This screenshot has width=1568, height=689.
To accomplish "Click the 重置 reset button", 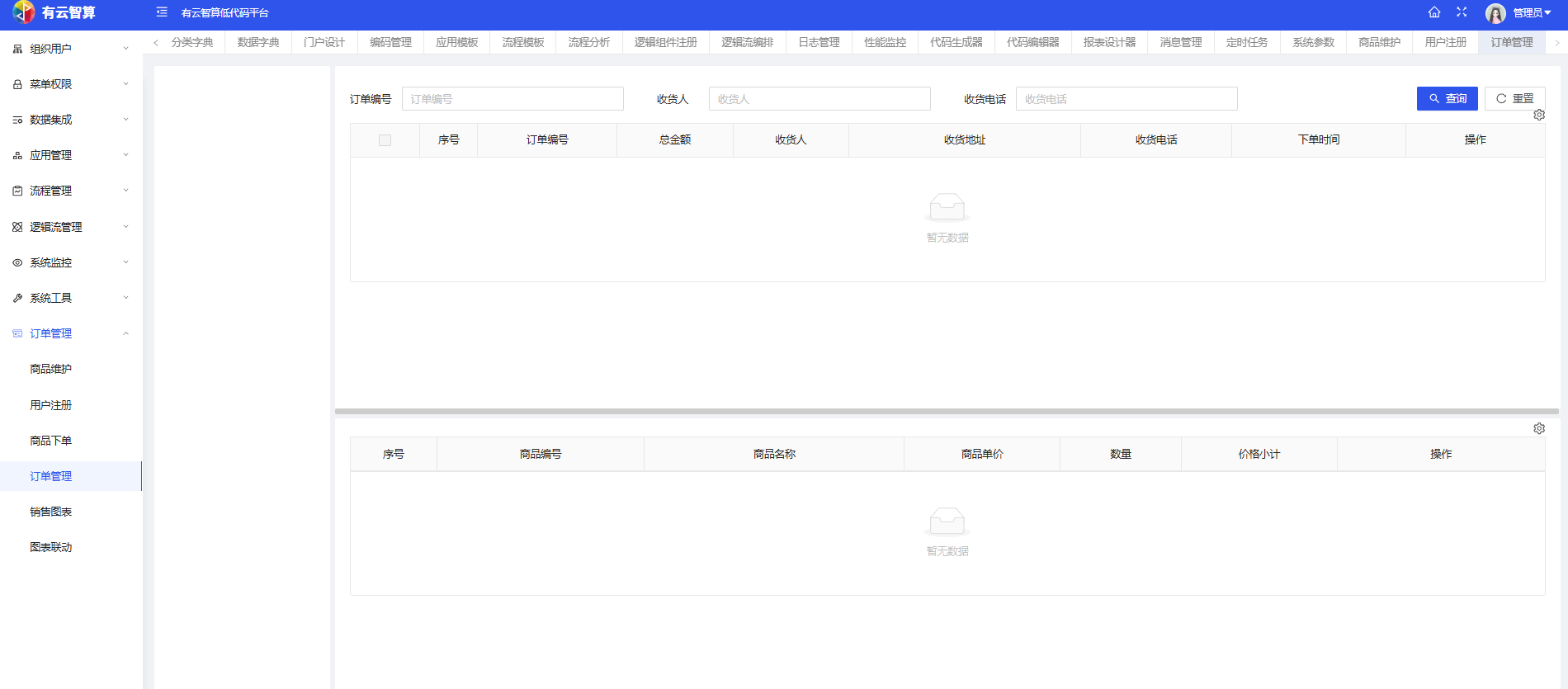I will (1514, 98).
